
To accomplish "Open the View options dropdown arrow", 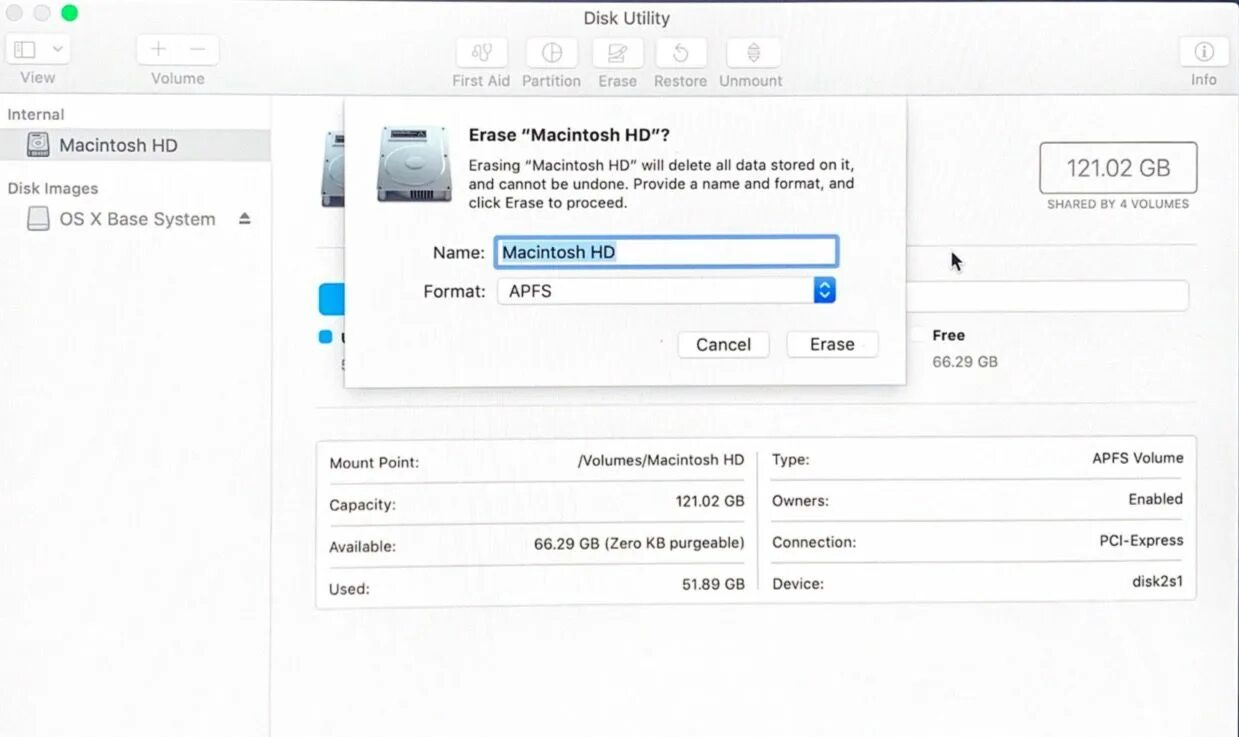I will pos(57,49).
